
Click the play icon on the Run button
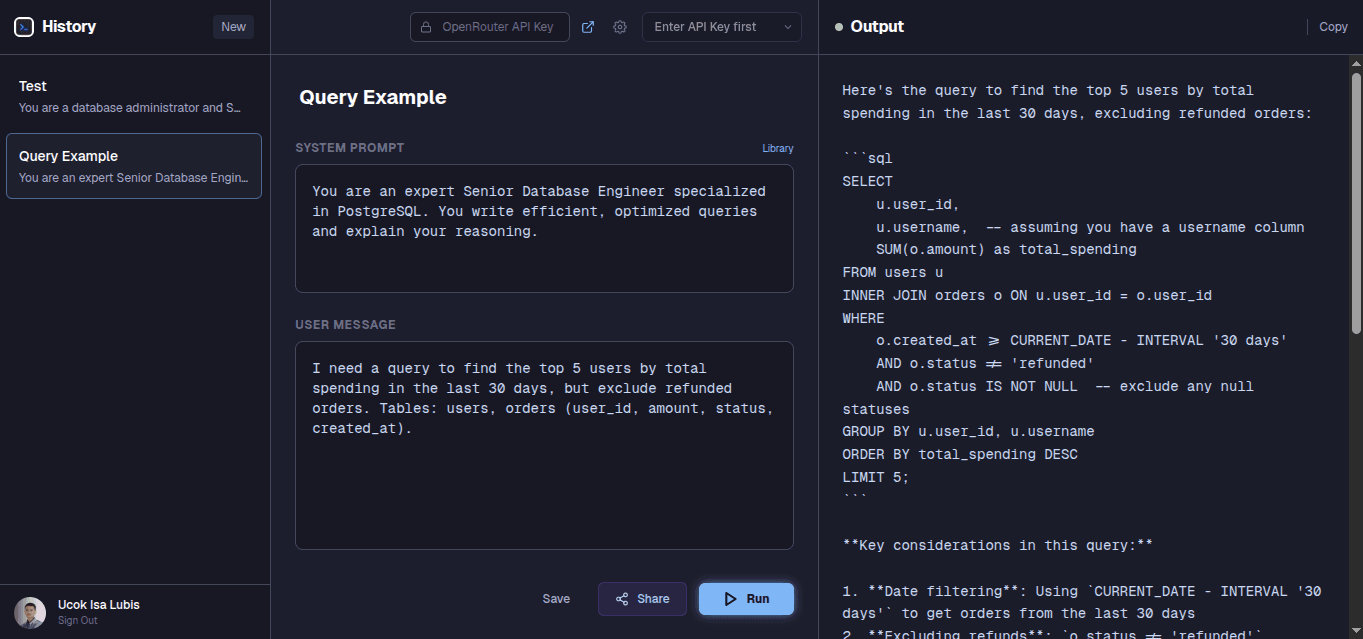point(729,598)
